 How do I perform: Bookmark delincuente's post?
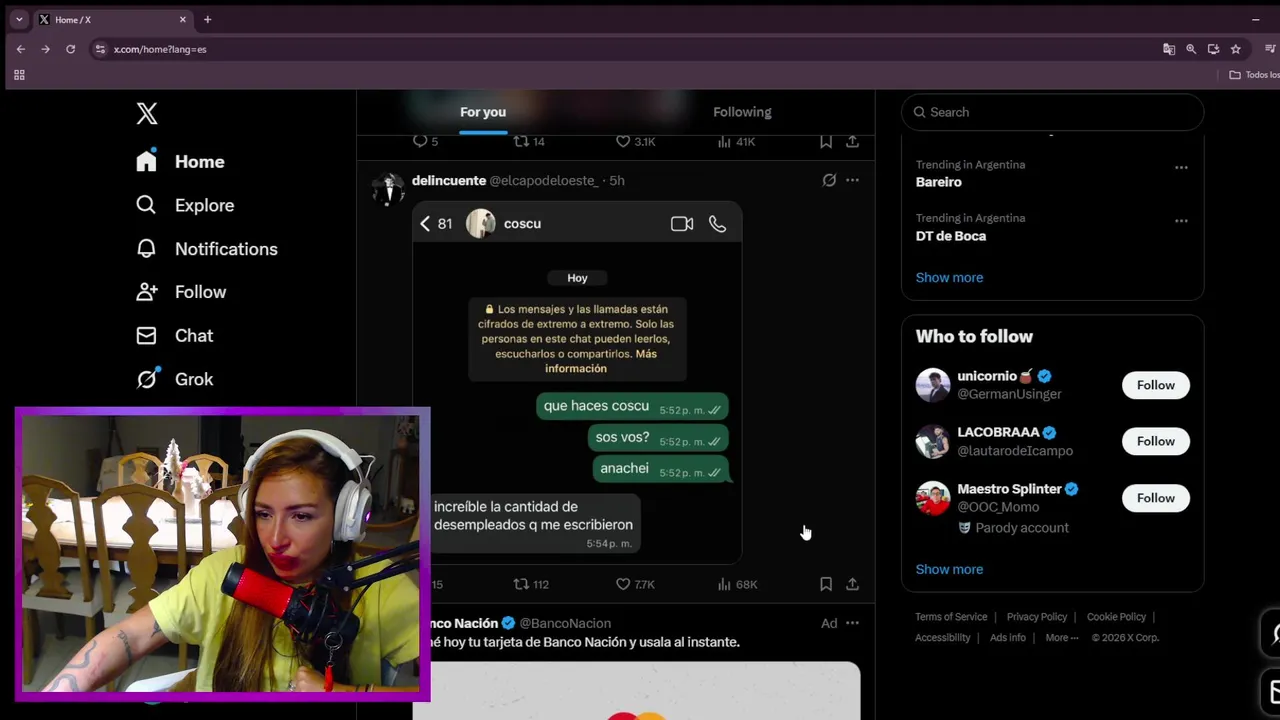pos(826,584)
